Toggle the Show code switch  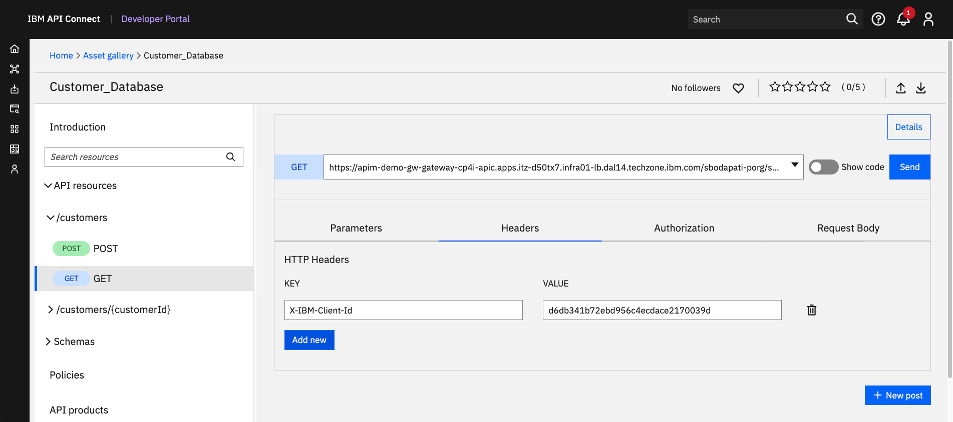point(824,167)
